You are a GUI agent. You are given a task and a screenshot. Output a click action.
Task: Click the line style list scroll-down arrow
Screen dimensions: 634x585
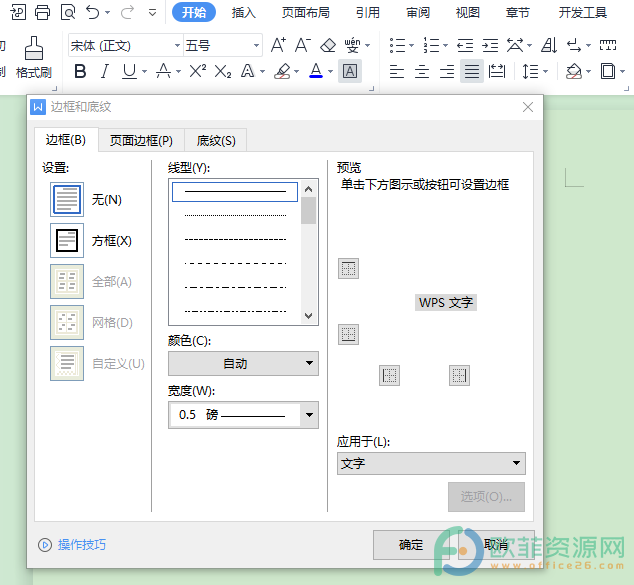309,316
